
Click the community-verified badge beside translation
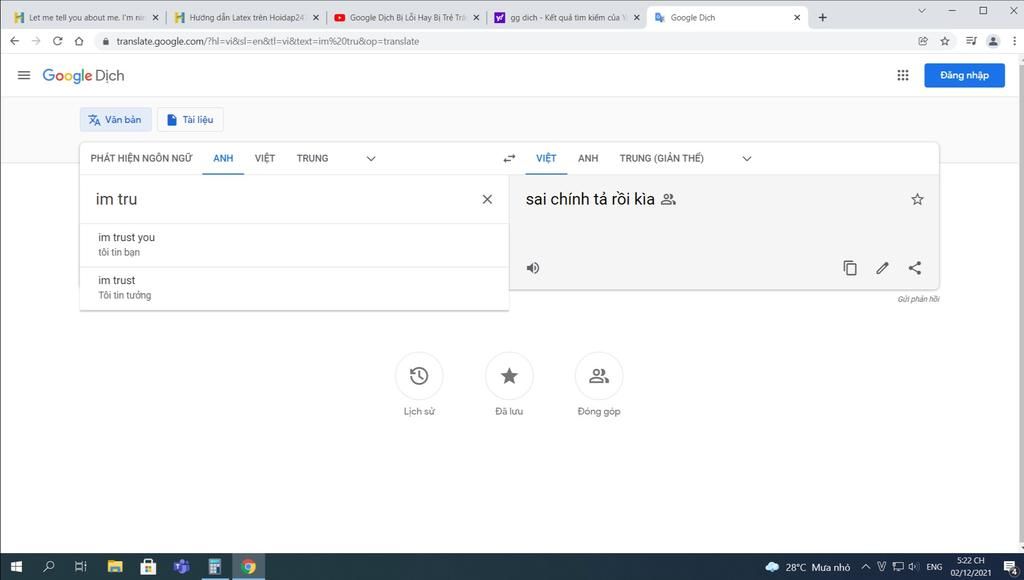[x=668, y=200]
